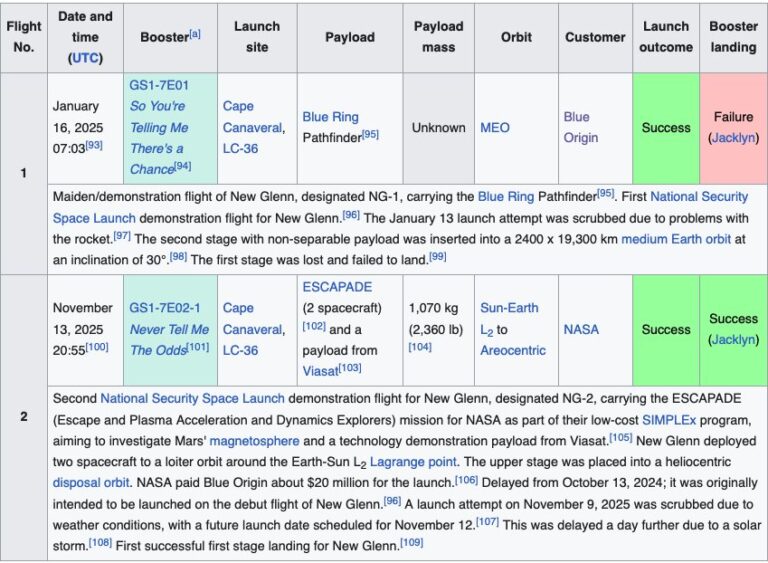Open the ESCAPADE payload link
Viewport: 768px width, 563px height.
click(x=337, y=287)
